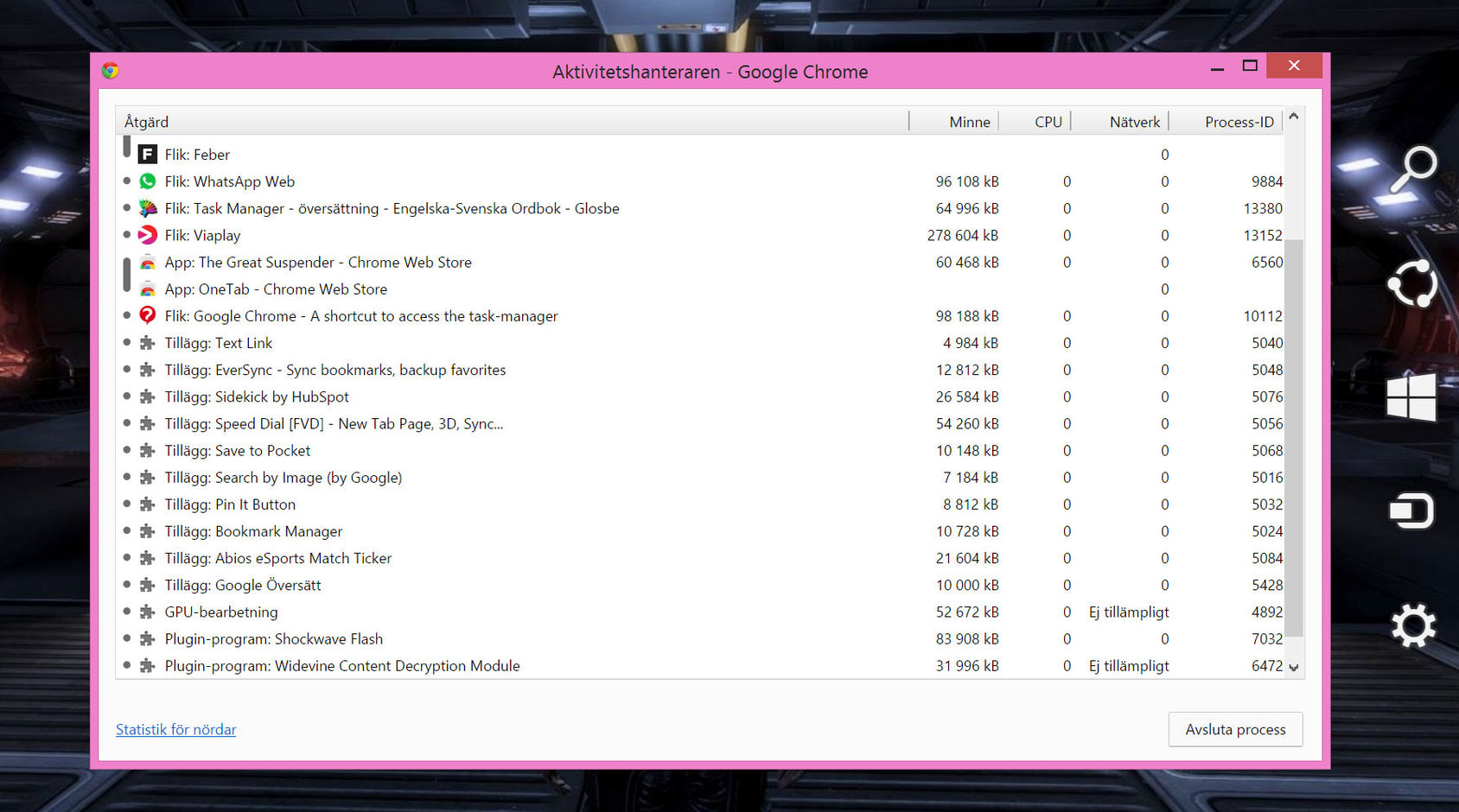Sort by the Process-ID column header
The width and height of the screenshot is (1459, 812).
coord(1226,122)
